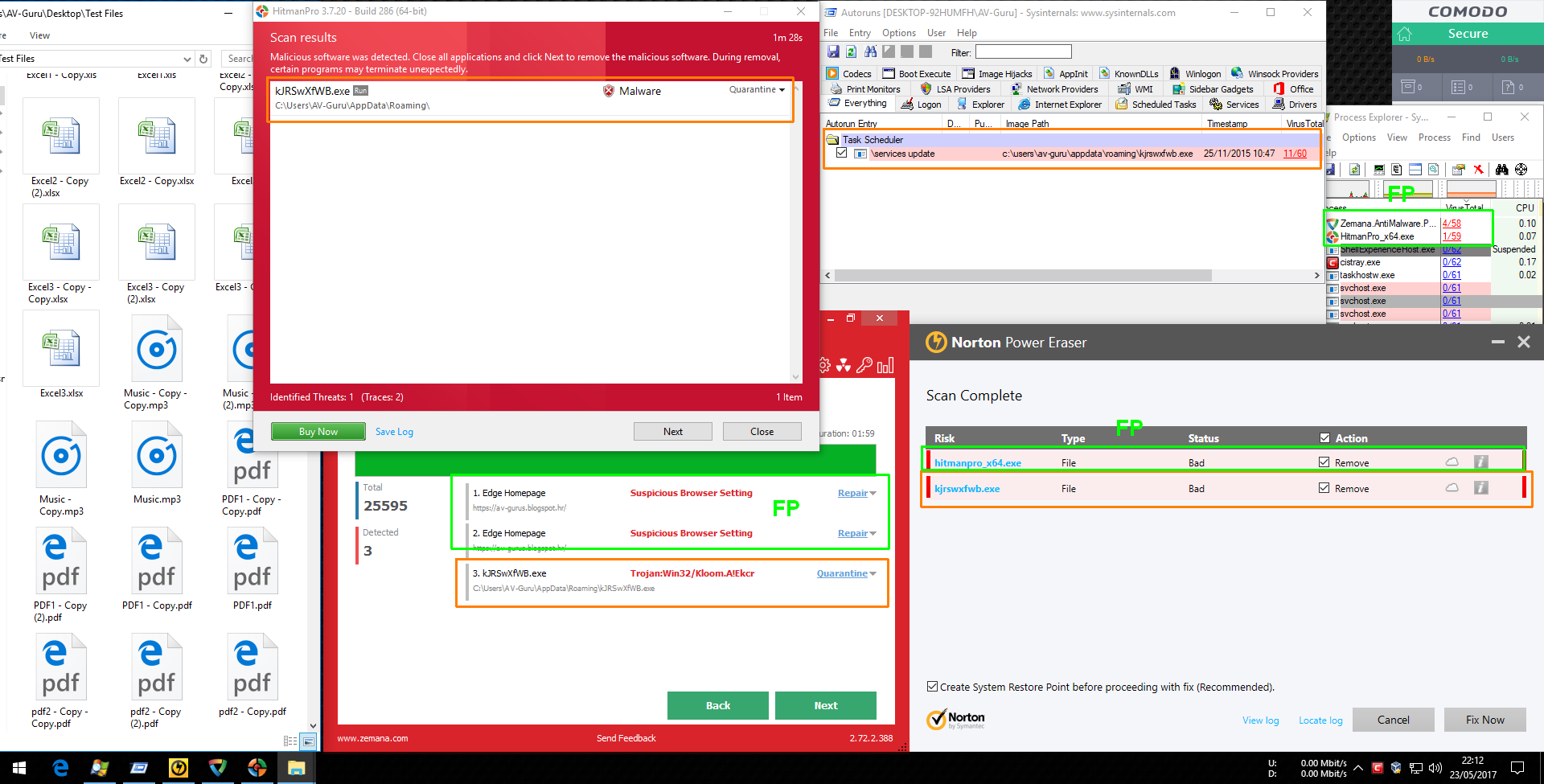Click the refresh icon in Process Explorer toolbar
This screenshot has width=1544, height=784.
point(1355,170)
